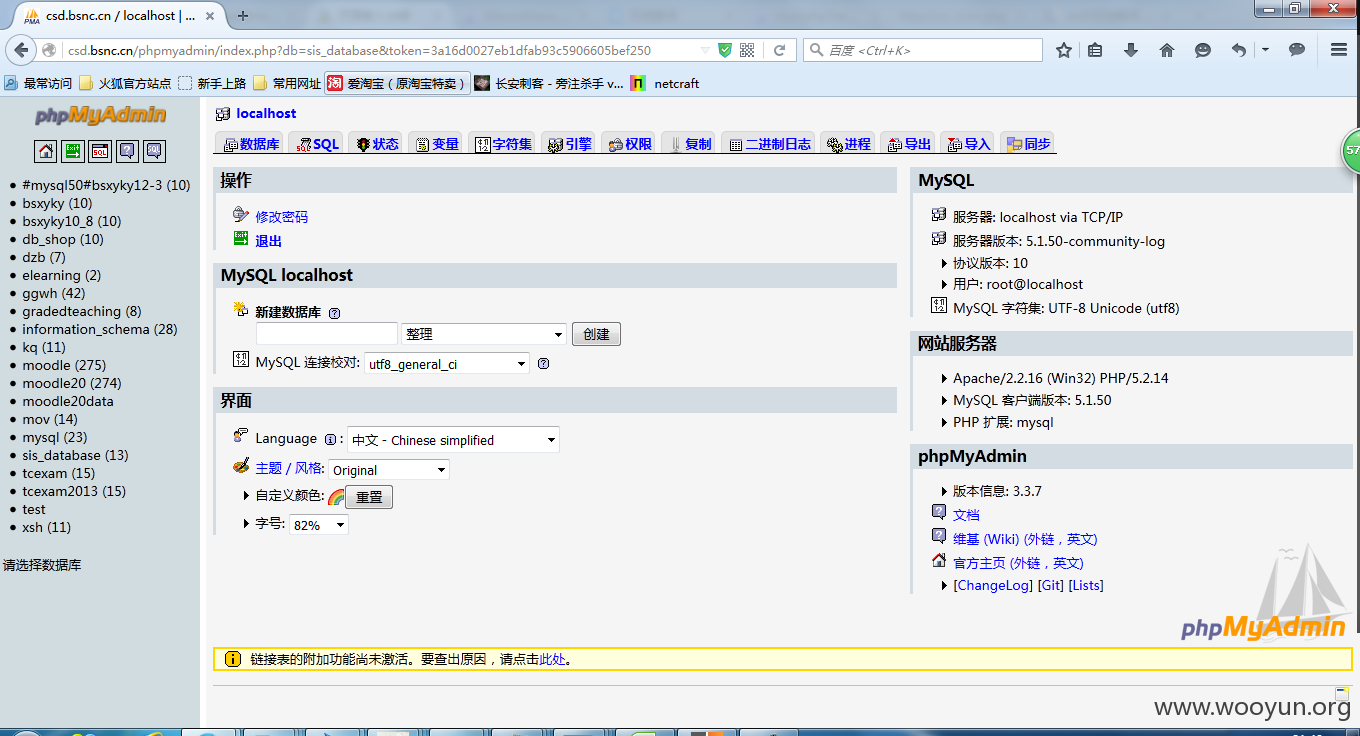Open the SQL query window icon
Image resolution: width=1360 pixels, height=736 pixels.
click(x=100, y=151)
